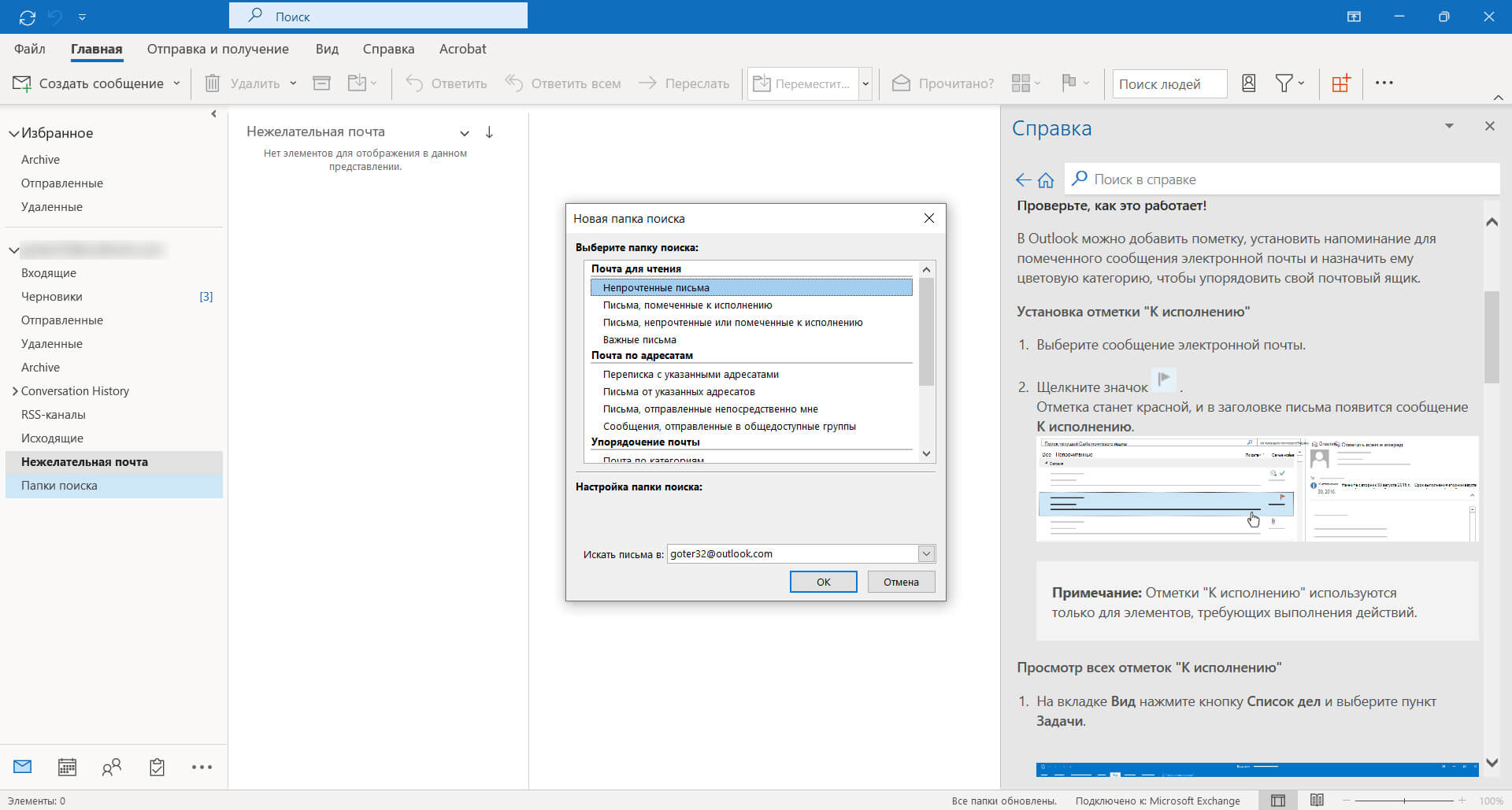
Task: Select Важные письма in dialog list
Action: pyautogui.click(x=639, y=340)
